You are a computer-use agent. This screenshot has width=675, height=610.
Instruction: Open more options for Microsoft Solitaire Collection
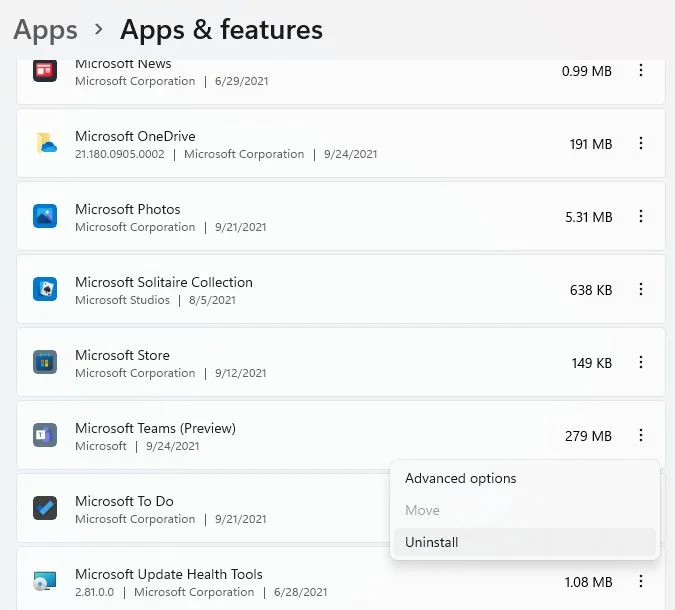click(641, 289)
